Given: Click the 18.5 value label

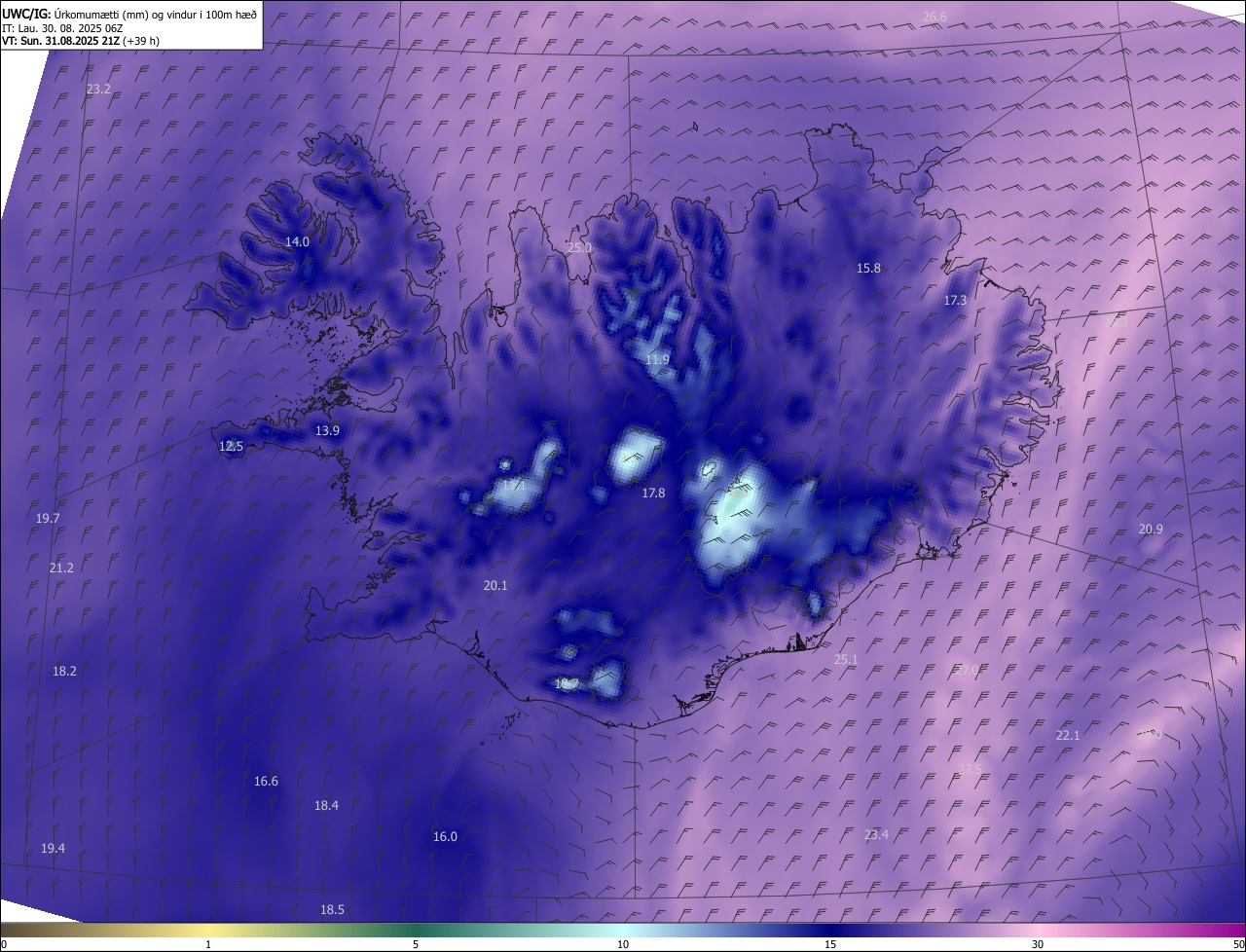Looking at the screenshot, I should pos(332,909).
